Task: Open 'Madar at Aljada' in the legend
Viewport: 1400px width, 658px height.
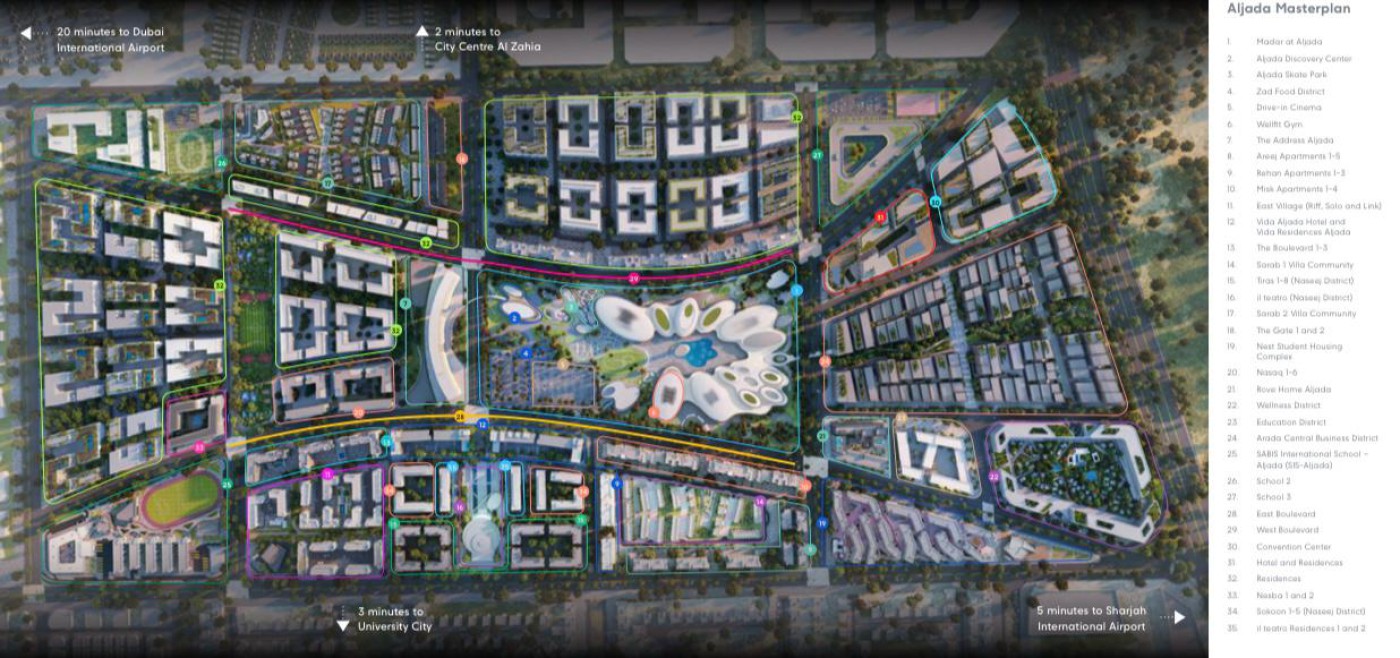Action: click(x=1289, y=42)
